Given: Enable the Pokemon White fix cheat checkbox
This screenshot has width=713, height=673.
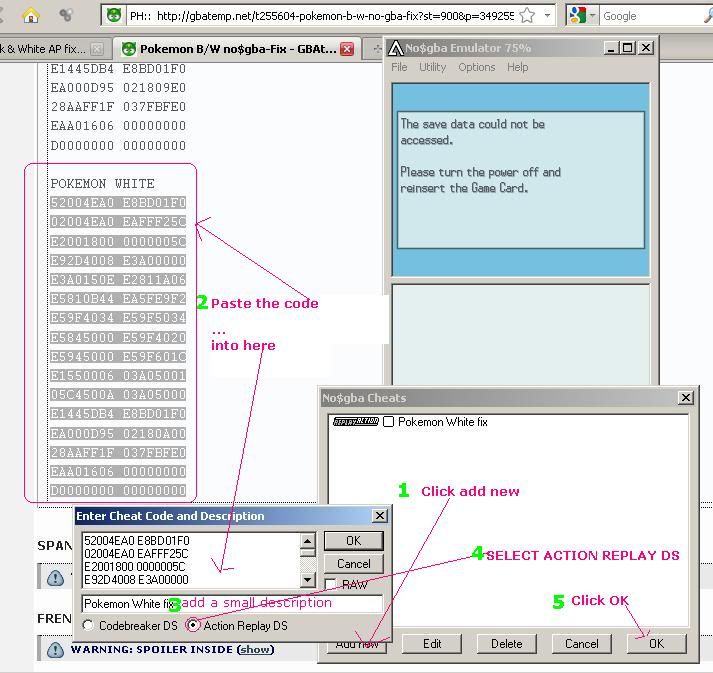Looking at the screenshot, I should tap(388, 422).
